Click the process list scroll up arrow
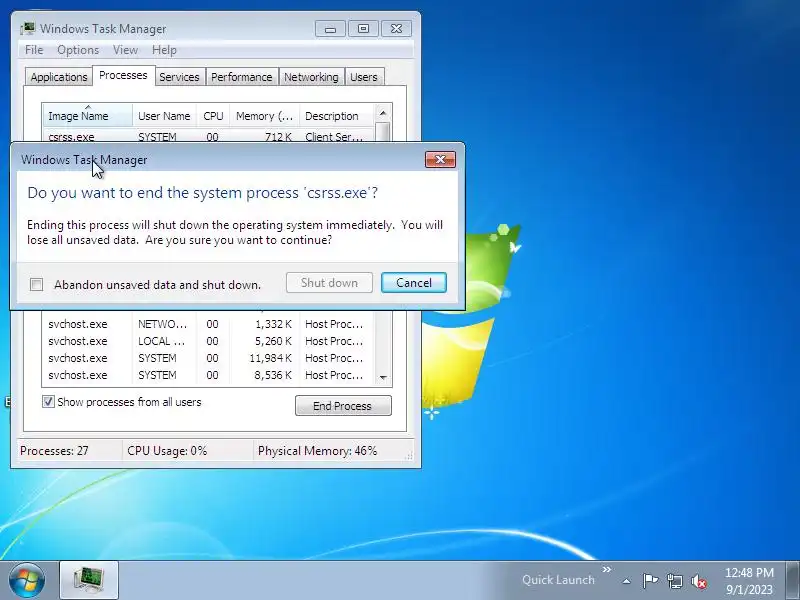 tap(383, 113)
